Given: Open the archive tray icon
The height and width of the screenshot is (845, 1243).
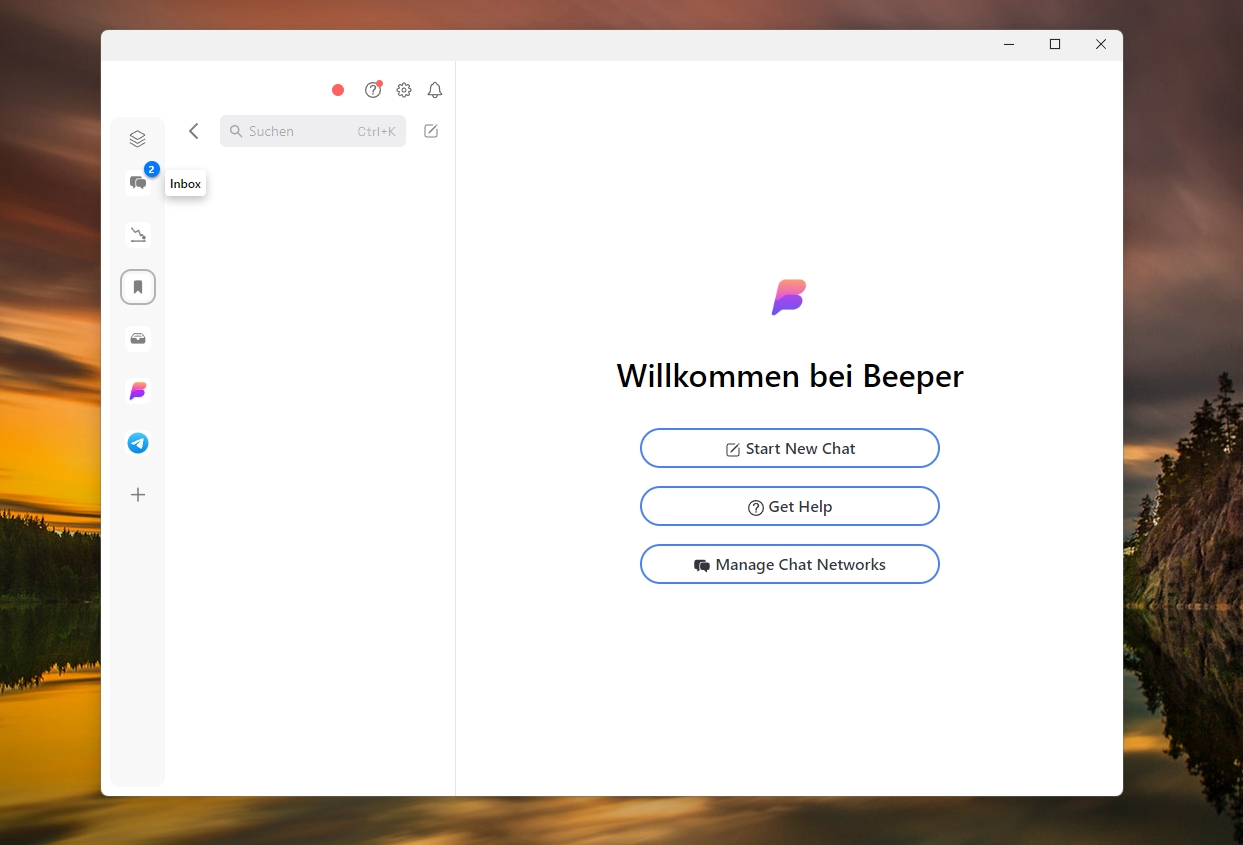Looking at the screenshot, I should [138, 339].
